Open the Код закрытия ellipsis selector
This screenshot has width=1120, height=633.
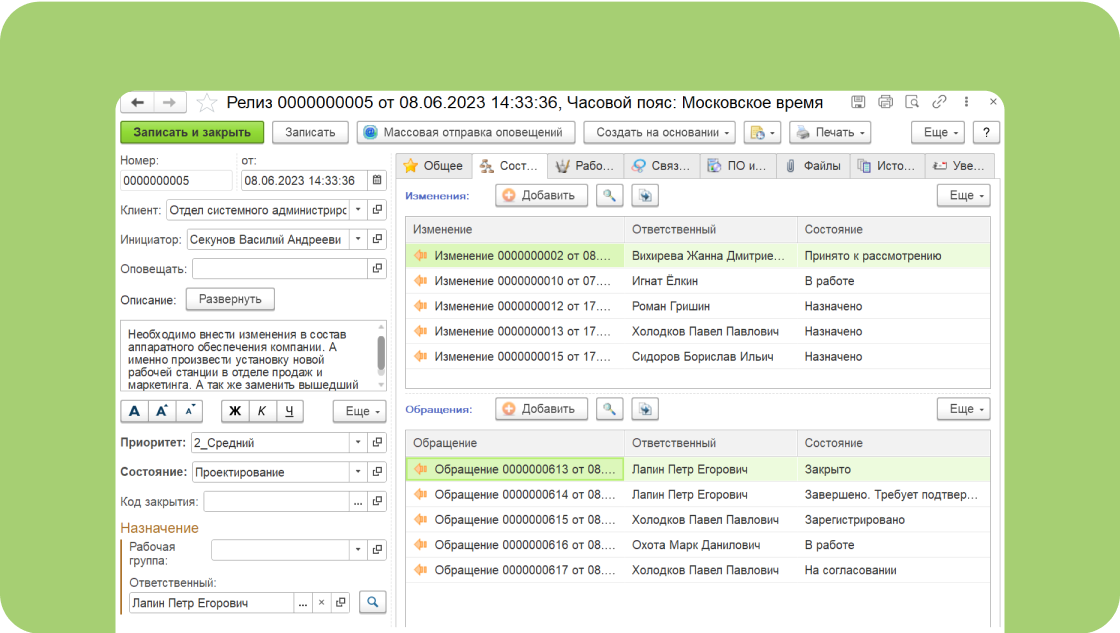click(x=358, y=502)
